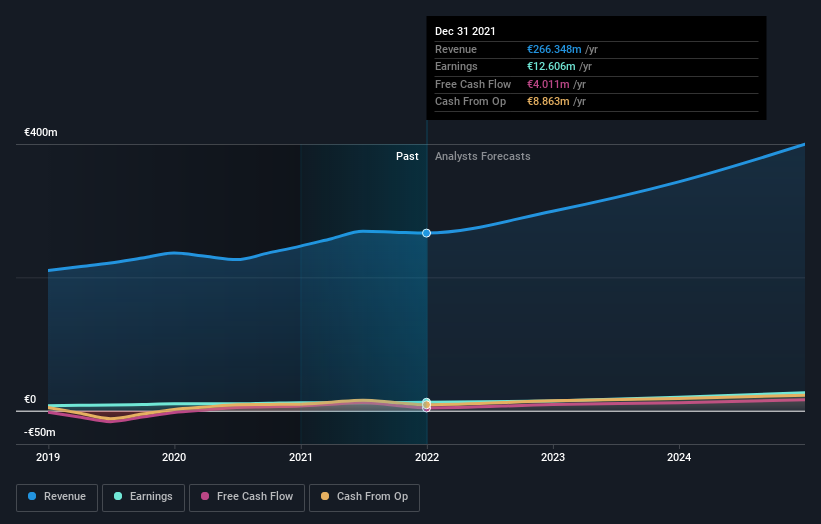Click the €8.863m cash from op value
This screenshot has height=524, width=821.
click(x=548, y=102)
